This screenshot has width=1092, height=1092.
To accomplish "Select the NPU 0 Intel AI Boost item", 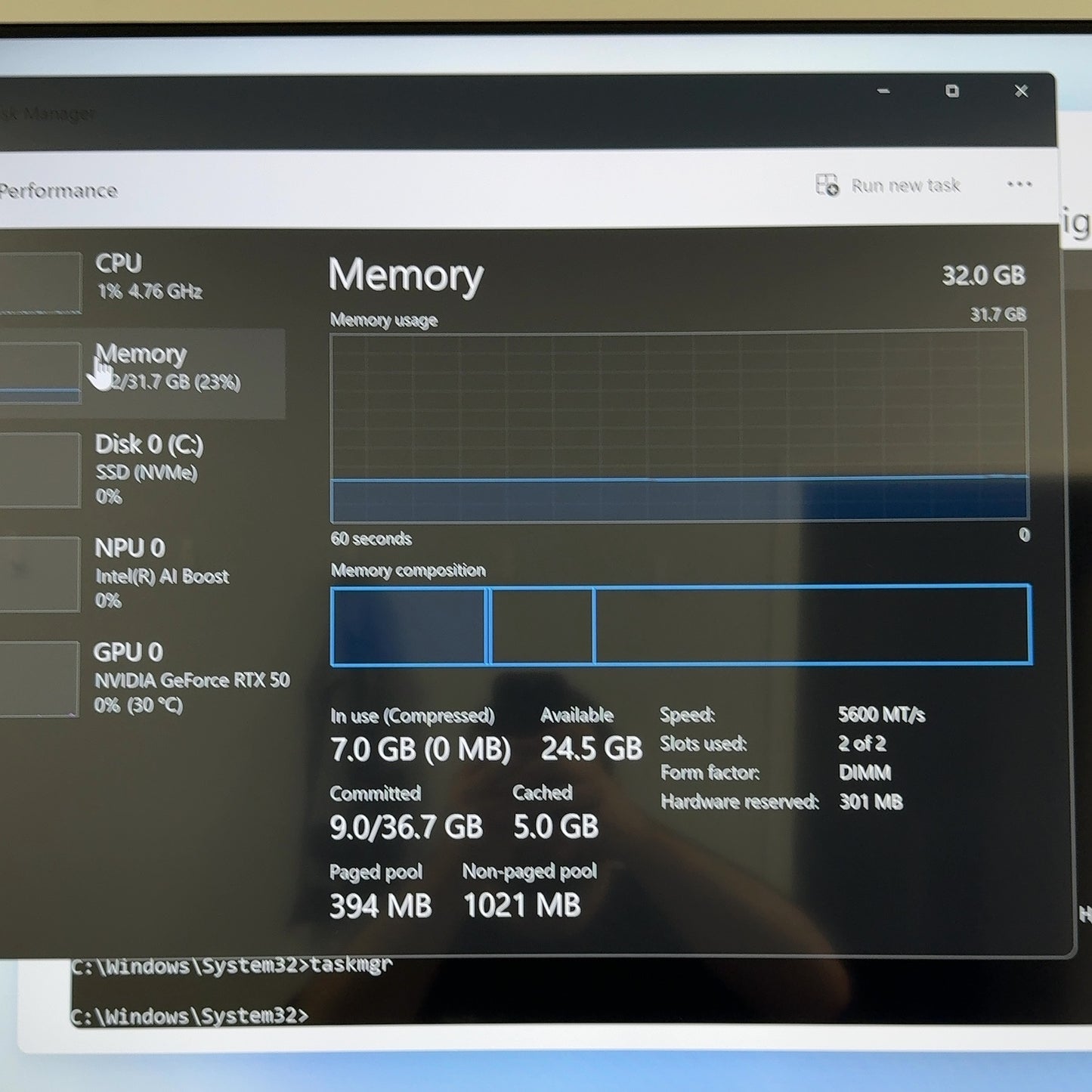I will click(144, 574).
